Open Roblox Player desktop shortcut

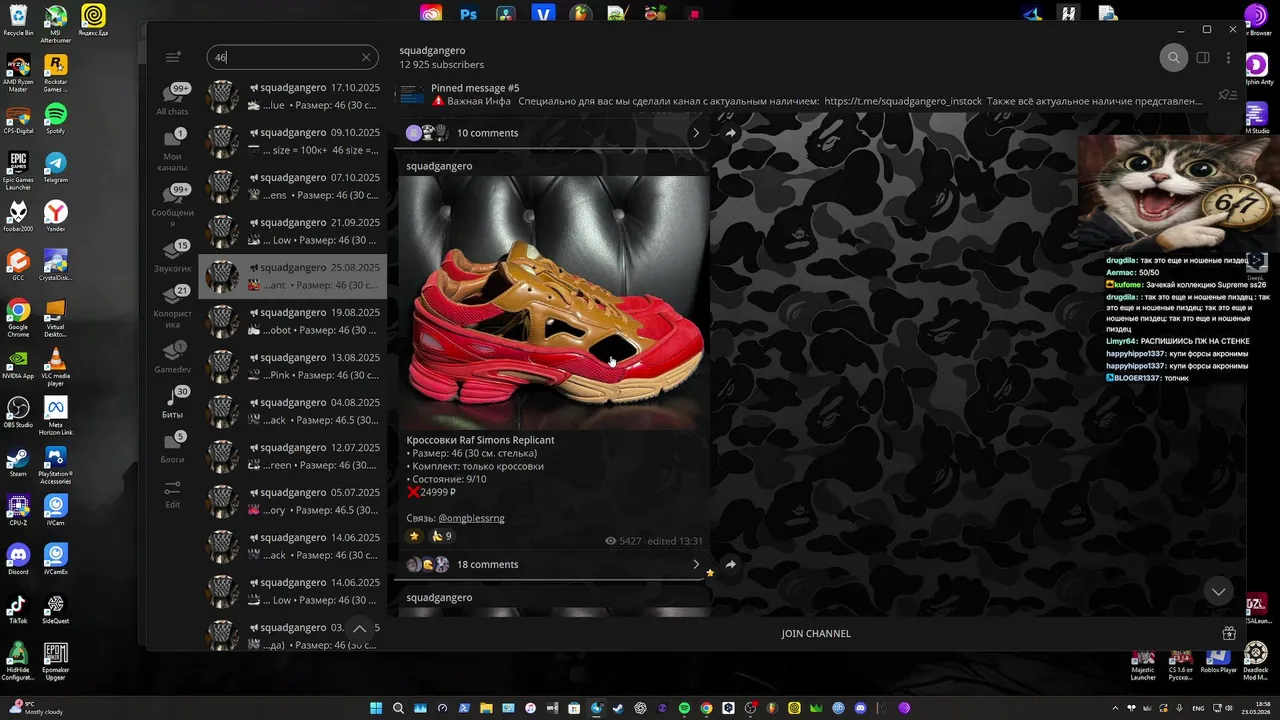[x=1218, y=660]
